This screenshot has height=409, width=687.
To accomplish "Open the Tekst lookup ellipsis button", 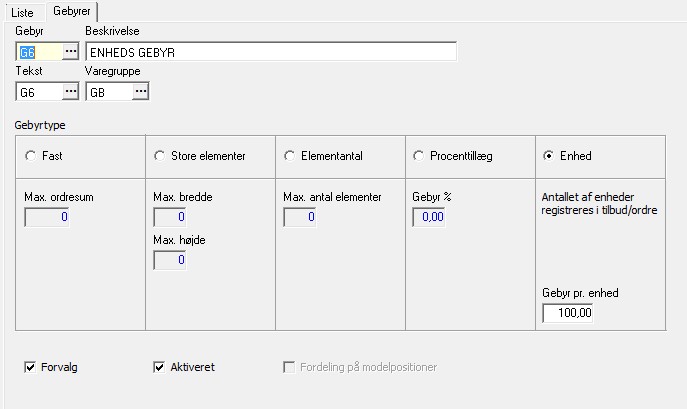I will [x=70, y=92].
